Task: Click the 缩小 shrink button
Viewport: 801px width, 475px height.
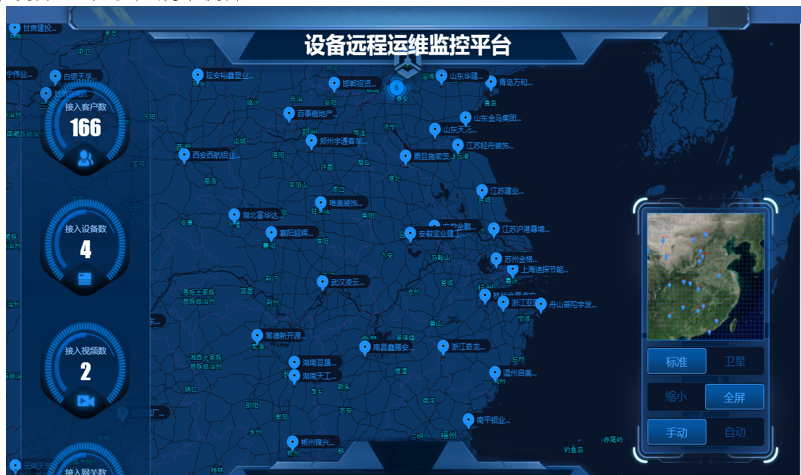Action: (x=676, y=397)
